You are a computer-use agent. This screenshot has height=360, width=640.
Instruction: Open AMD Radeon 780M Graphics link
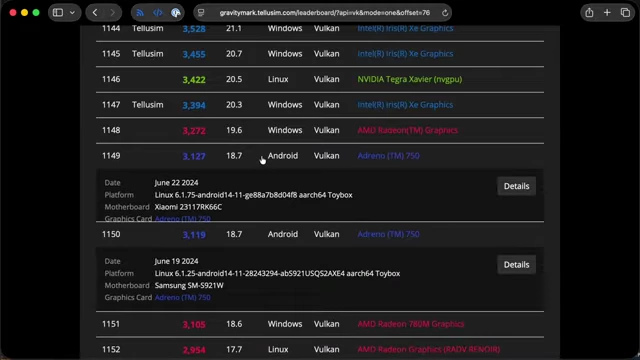[x=411, y=324]
